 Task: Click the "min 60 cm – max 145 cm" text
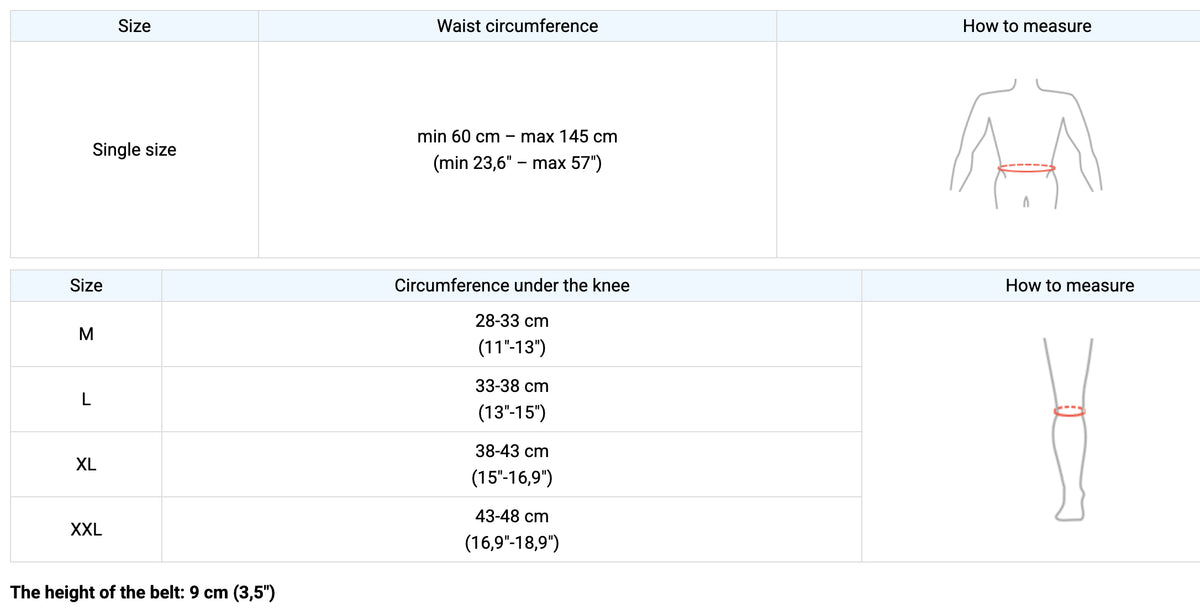pos(517,136)
